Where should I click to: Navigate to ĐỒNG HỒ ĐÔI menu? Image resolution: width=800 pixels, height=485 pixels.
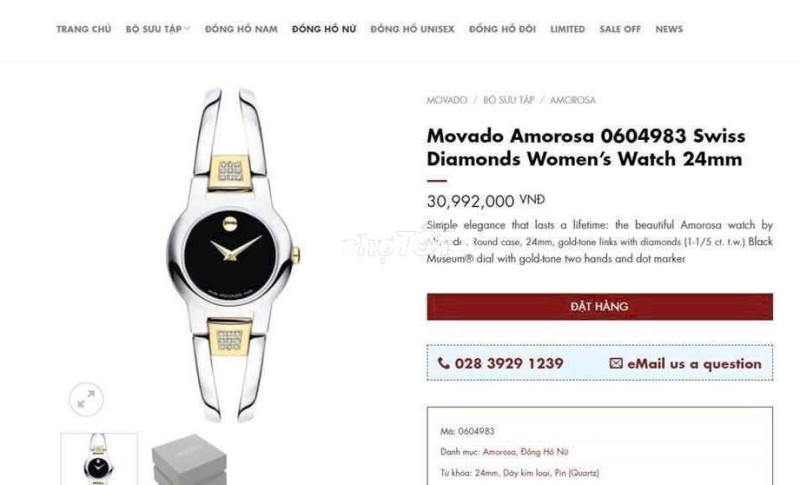coord(502,29)
